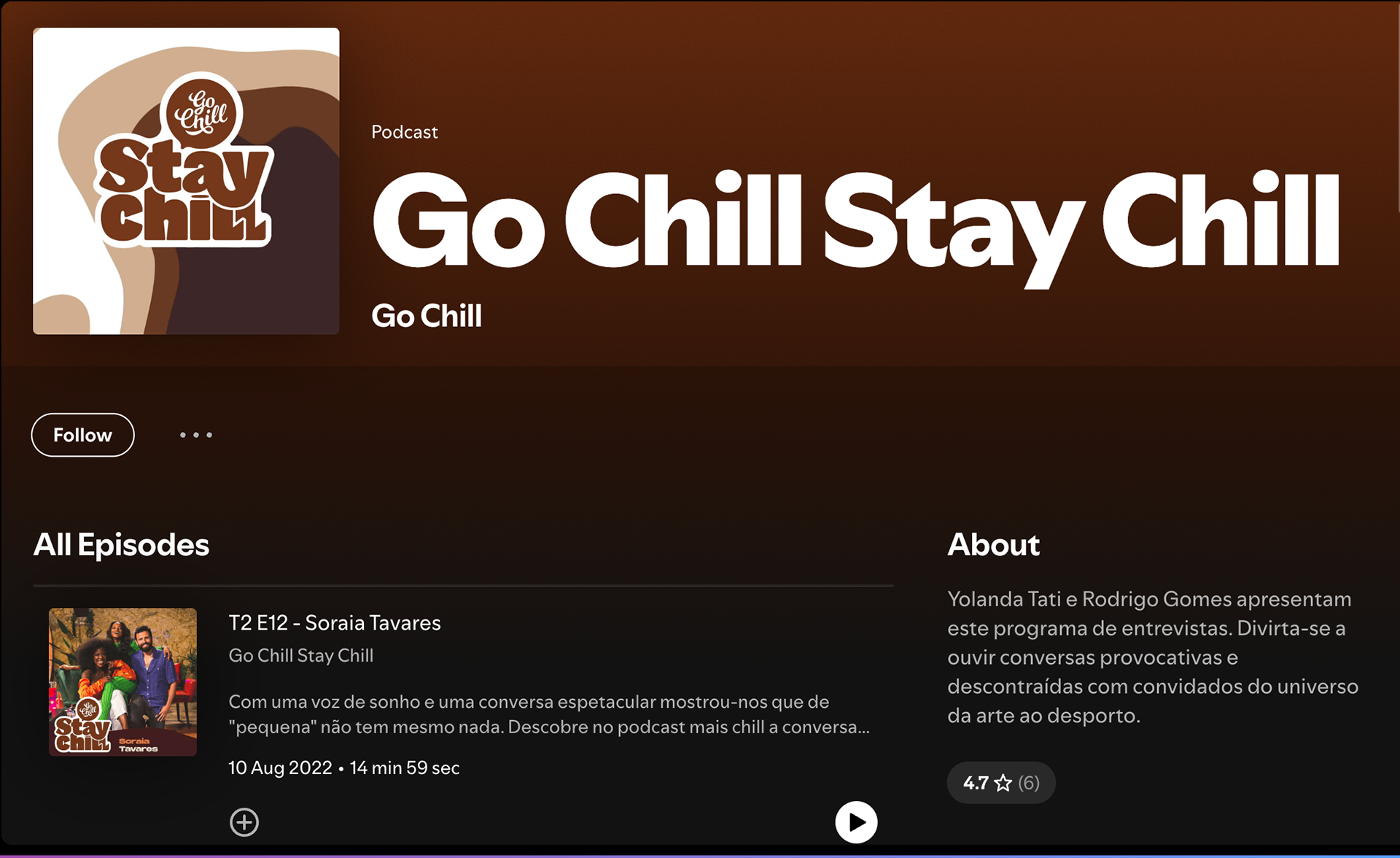Open the Go Chill publisher name below the title
This screenshot has width=1400, height=858.
(x=427, y=316)
